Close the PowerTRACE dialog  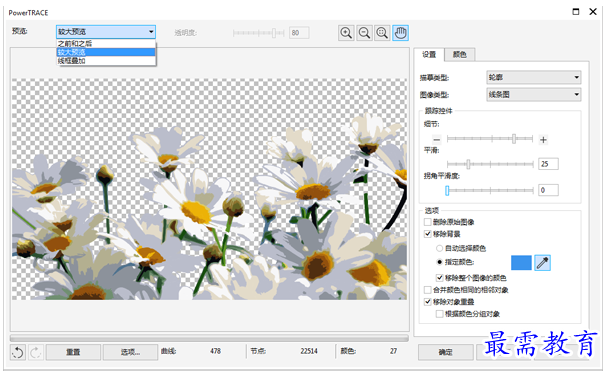tap(593, 12)
